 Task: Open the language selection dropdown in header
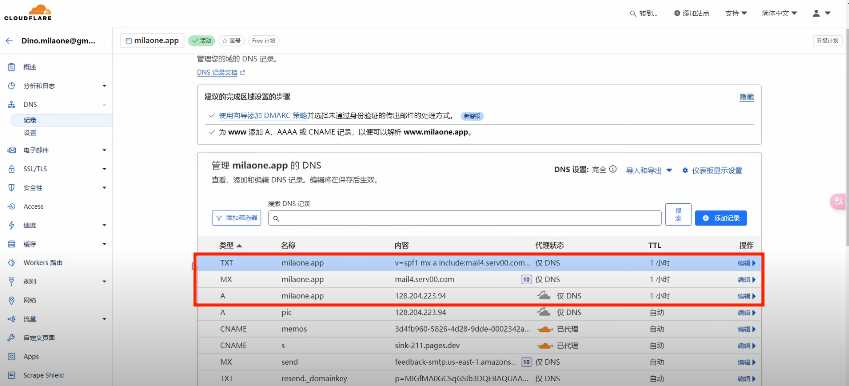click(779, 13)
